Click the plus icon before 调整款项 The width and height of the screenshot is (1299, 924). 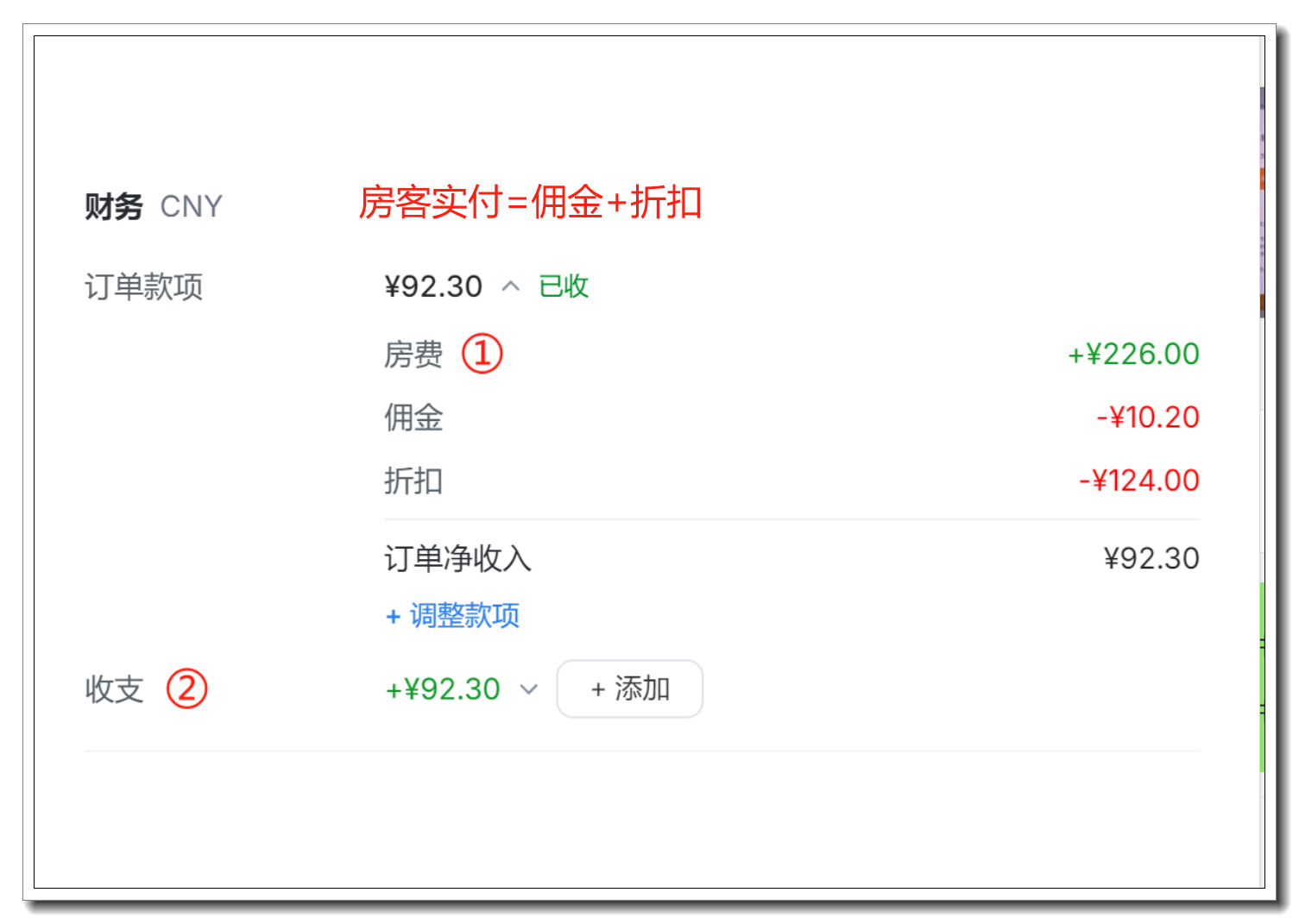pos(394,617)
